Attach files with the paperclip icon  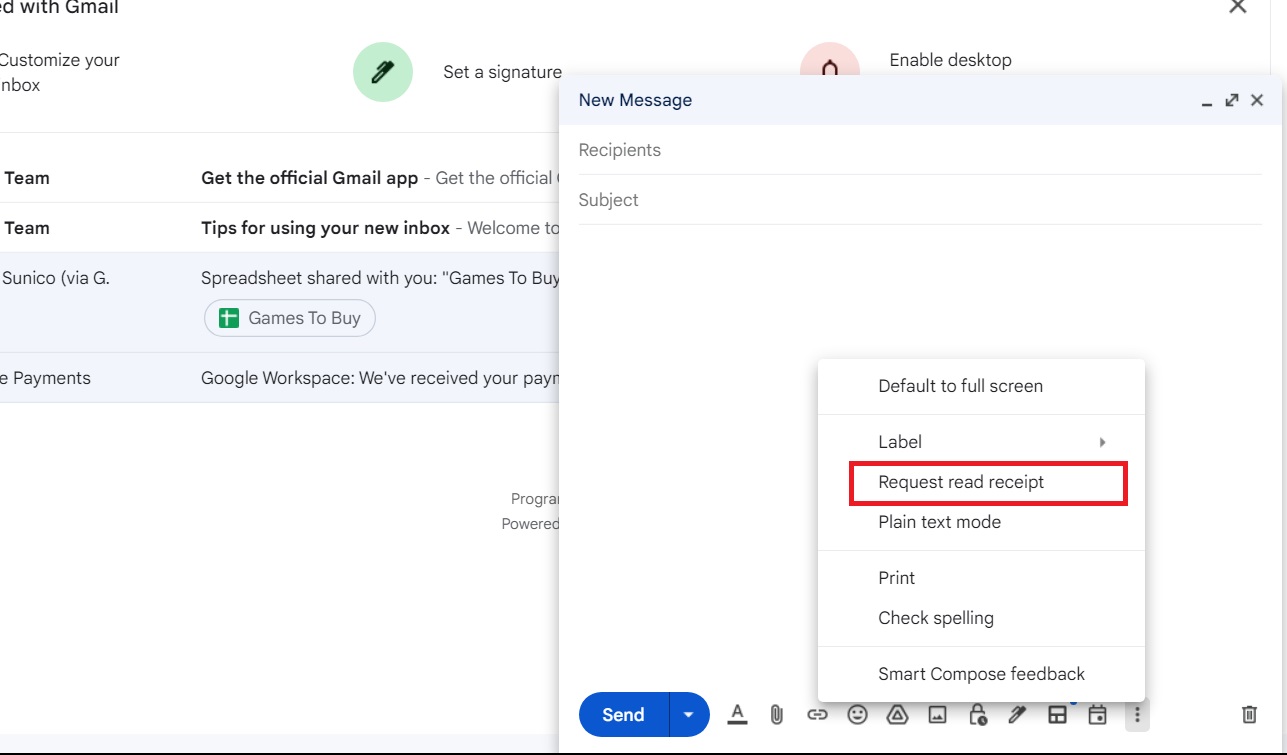pyautogui.click(x=776, y=714)
